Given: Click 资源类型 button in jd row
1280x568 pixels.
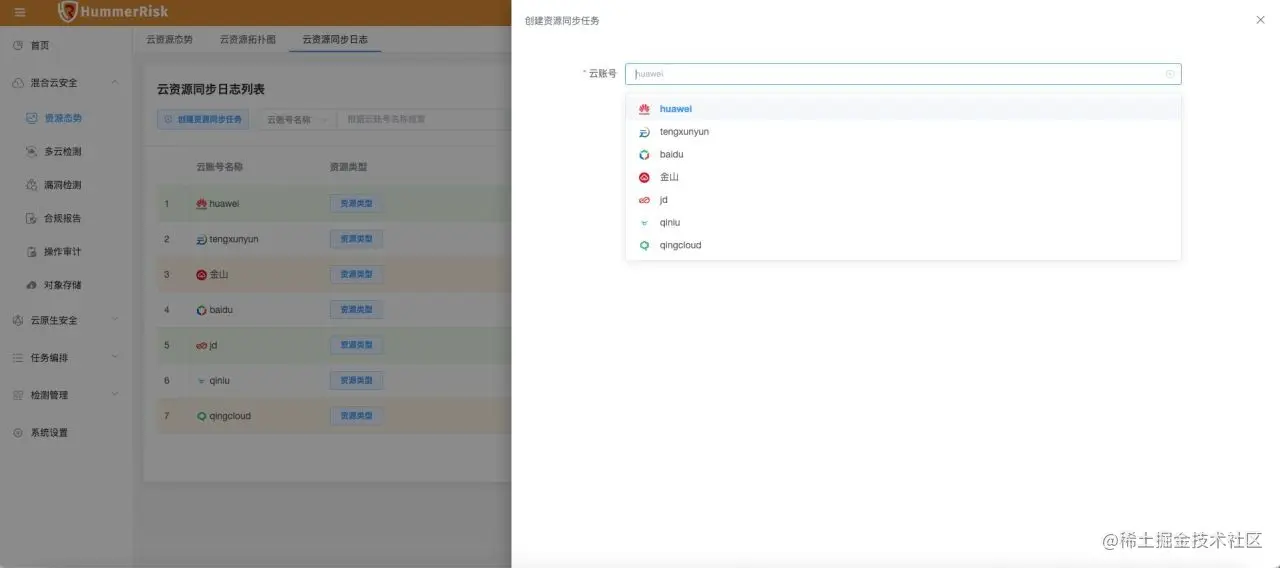Looking at the screenshot, I should pyautogui.click(x=356, y=345).
